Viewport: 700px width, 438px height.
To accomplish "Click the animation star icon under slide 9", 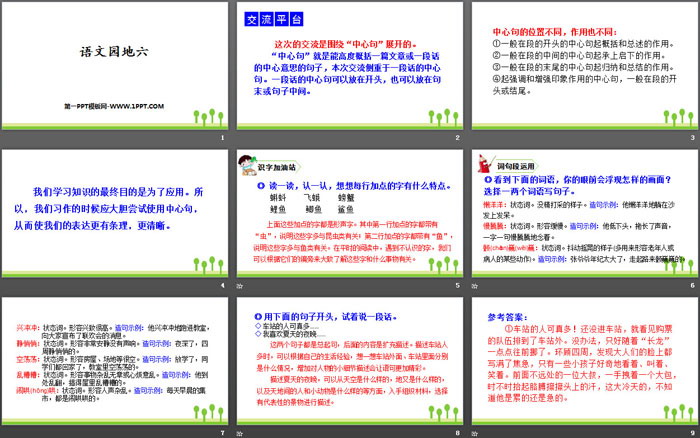I will click(x=475, y=433).
